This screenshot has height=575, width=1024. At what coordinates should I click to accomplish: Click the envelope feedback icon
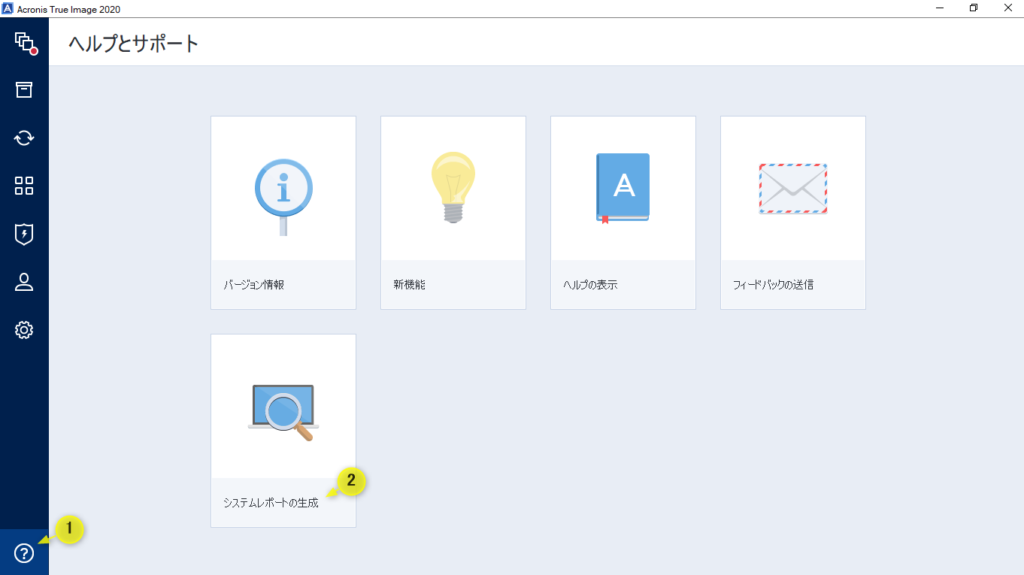coord(793,189)
